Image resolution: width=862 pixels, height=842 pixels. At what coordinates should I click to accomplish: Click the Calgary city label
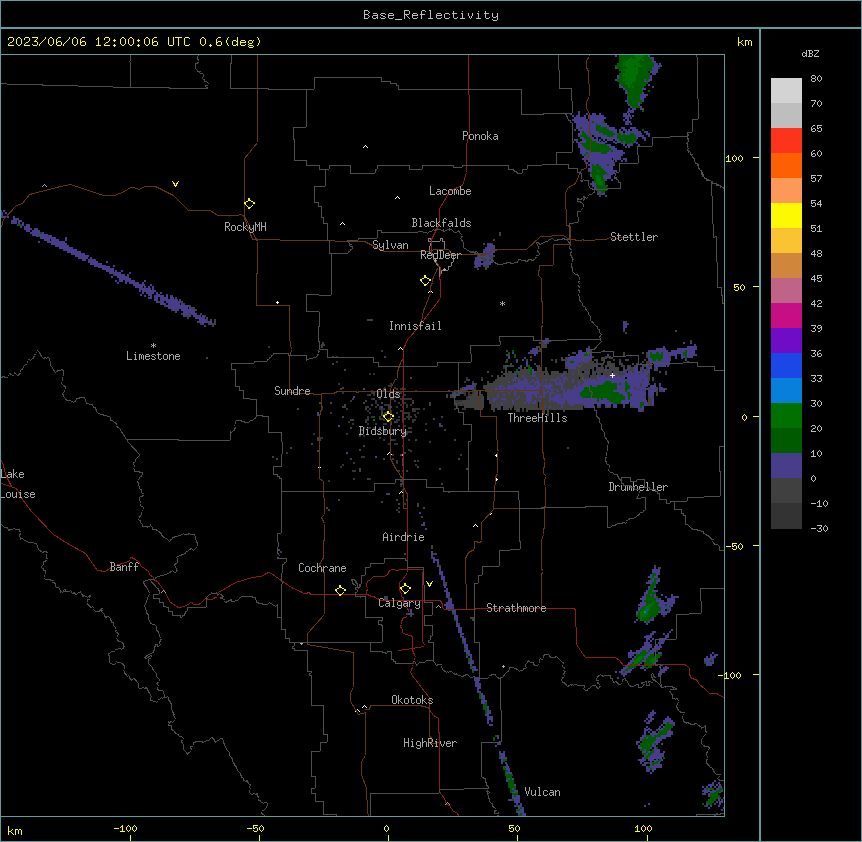pyautogui.click(x=399, y=603)
